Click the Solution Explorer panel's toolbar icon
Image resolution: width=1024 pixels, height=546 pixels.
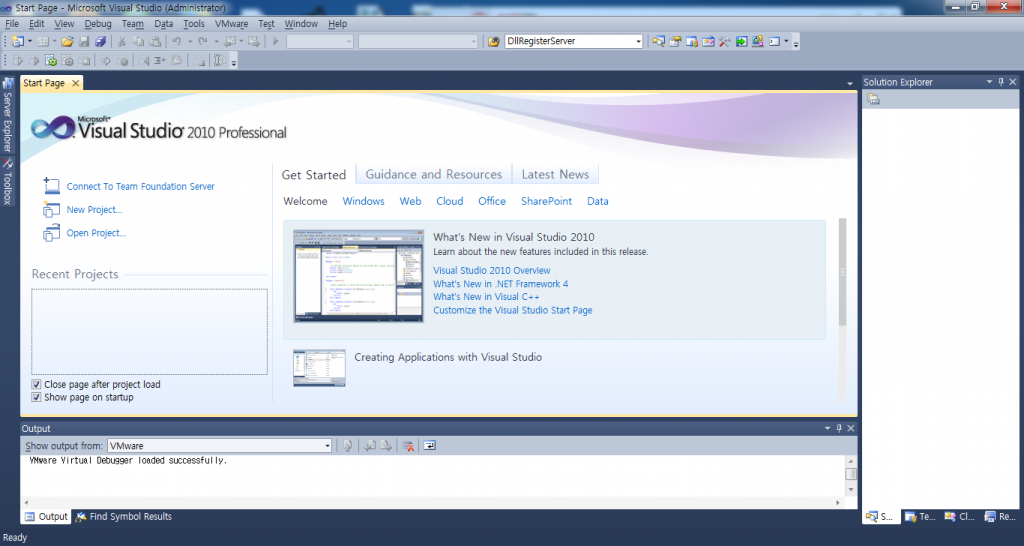click(x=873, y=99)
